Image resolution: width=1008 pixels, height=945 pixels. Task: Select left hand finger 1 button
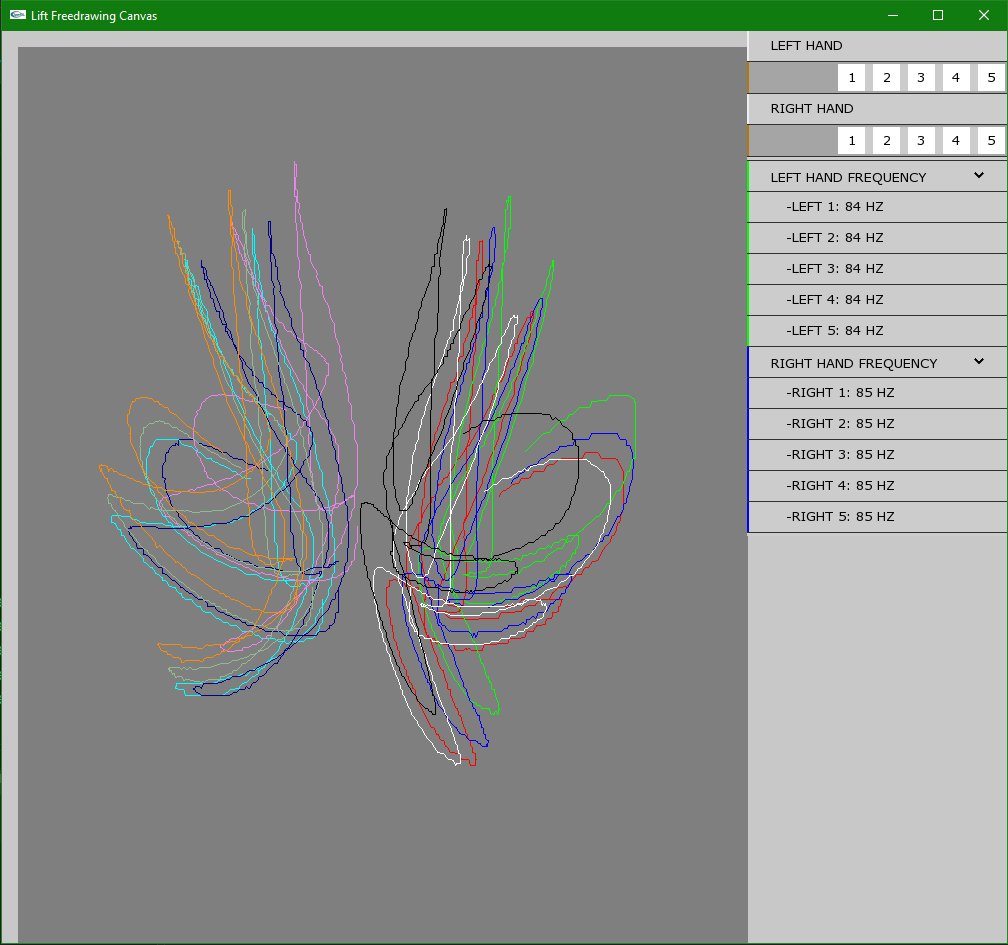(x=851, y=78)
